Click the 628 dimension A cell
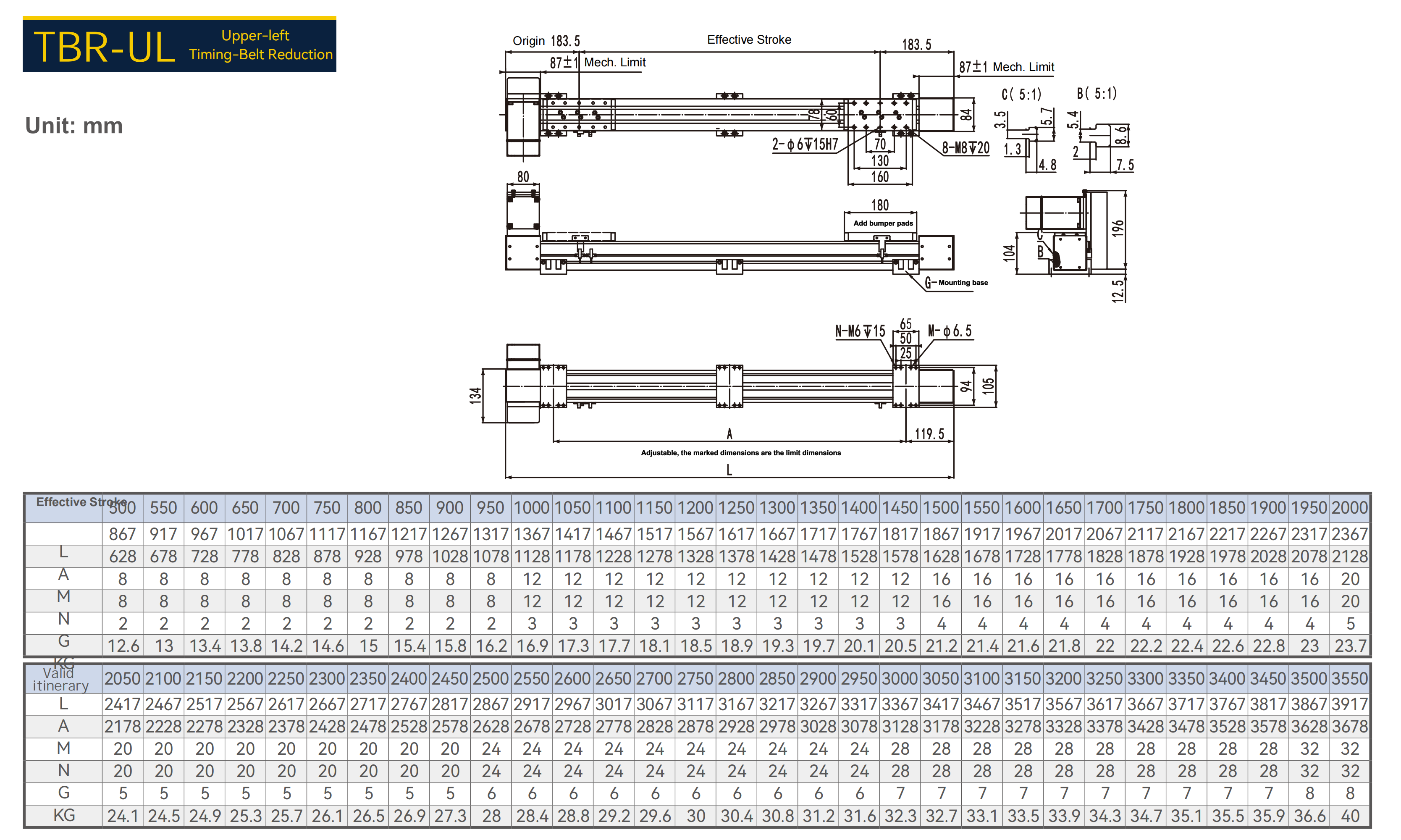Image resolution: width=1401 pixels, height=840 pixels. [x=122, y=556]
